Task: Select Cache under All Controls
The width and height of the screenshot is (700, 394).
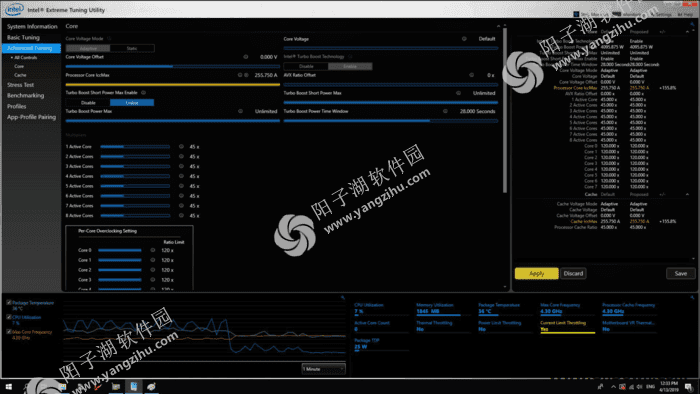Action: tap(20, 75)
